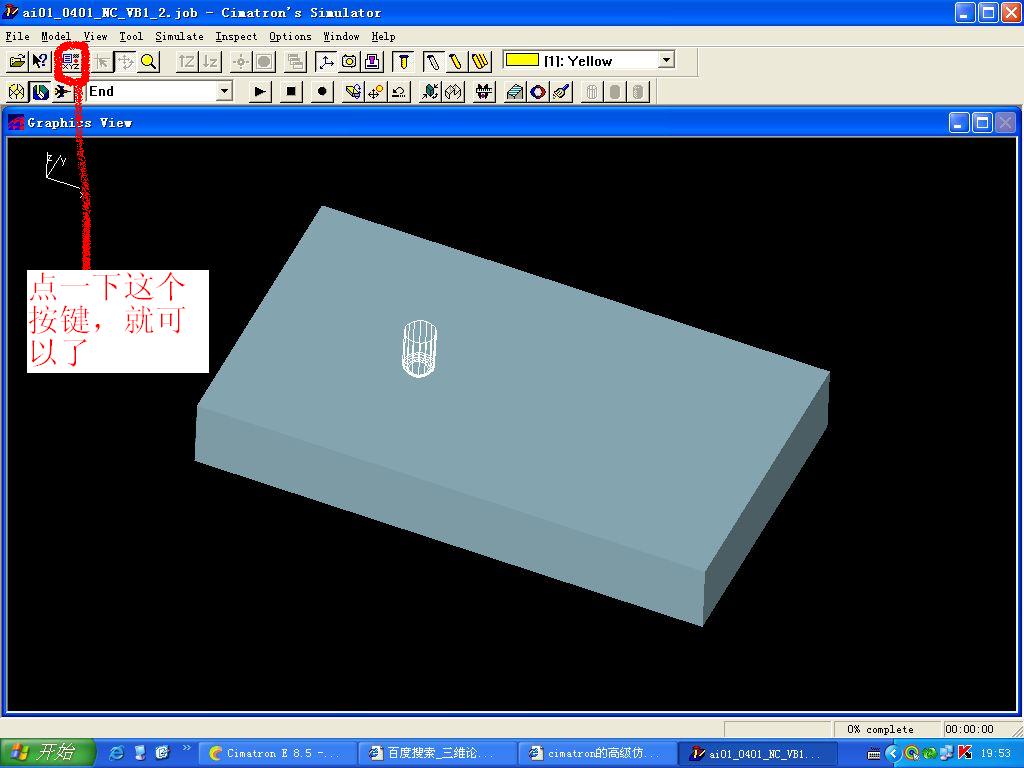
Task: Click the wireframe globe view icon
Action: tap(17, 91)
